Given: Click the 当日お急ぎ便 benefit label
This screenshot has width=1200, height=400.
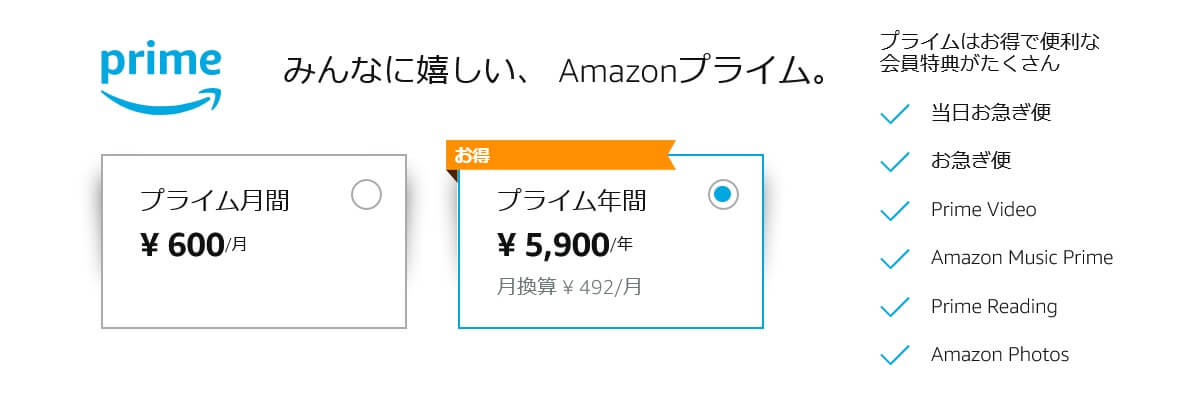Looking at the screenshot, I should tap(991, 113).
